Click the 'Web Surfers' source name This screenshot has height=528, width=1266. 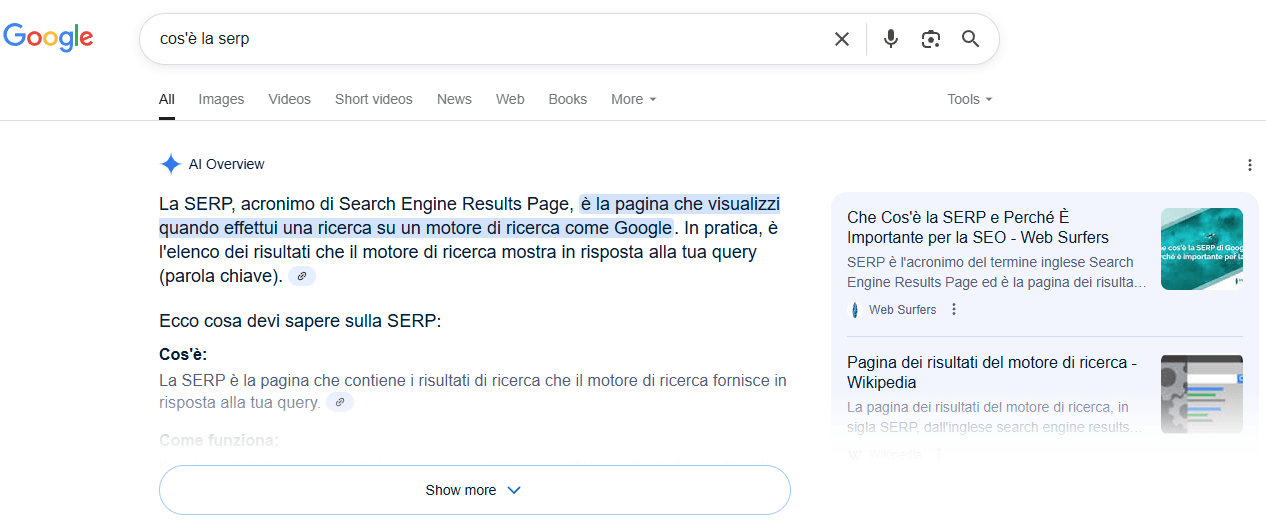point(903,310)
